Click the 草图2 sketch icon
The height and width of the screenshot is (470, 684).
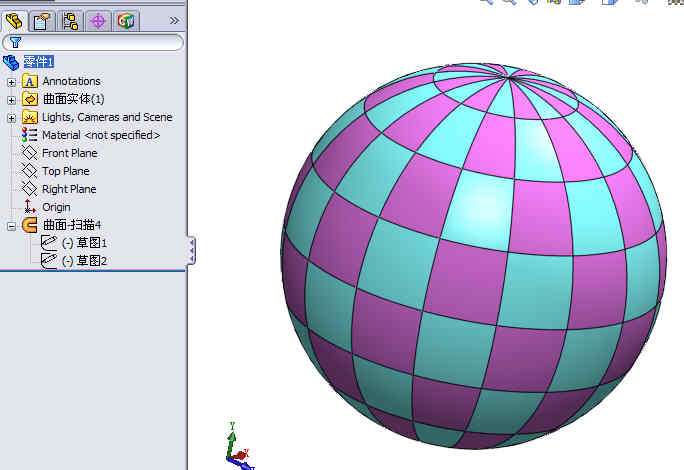click(x=49, y=261)
